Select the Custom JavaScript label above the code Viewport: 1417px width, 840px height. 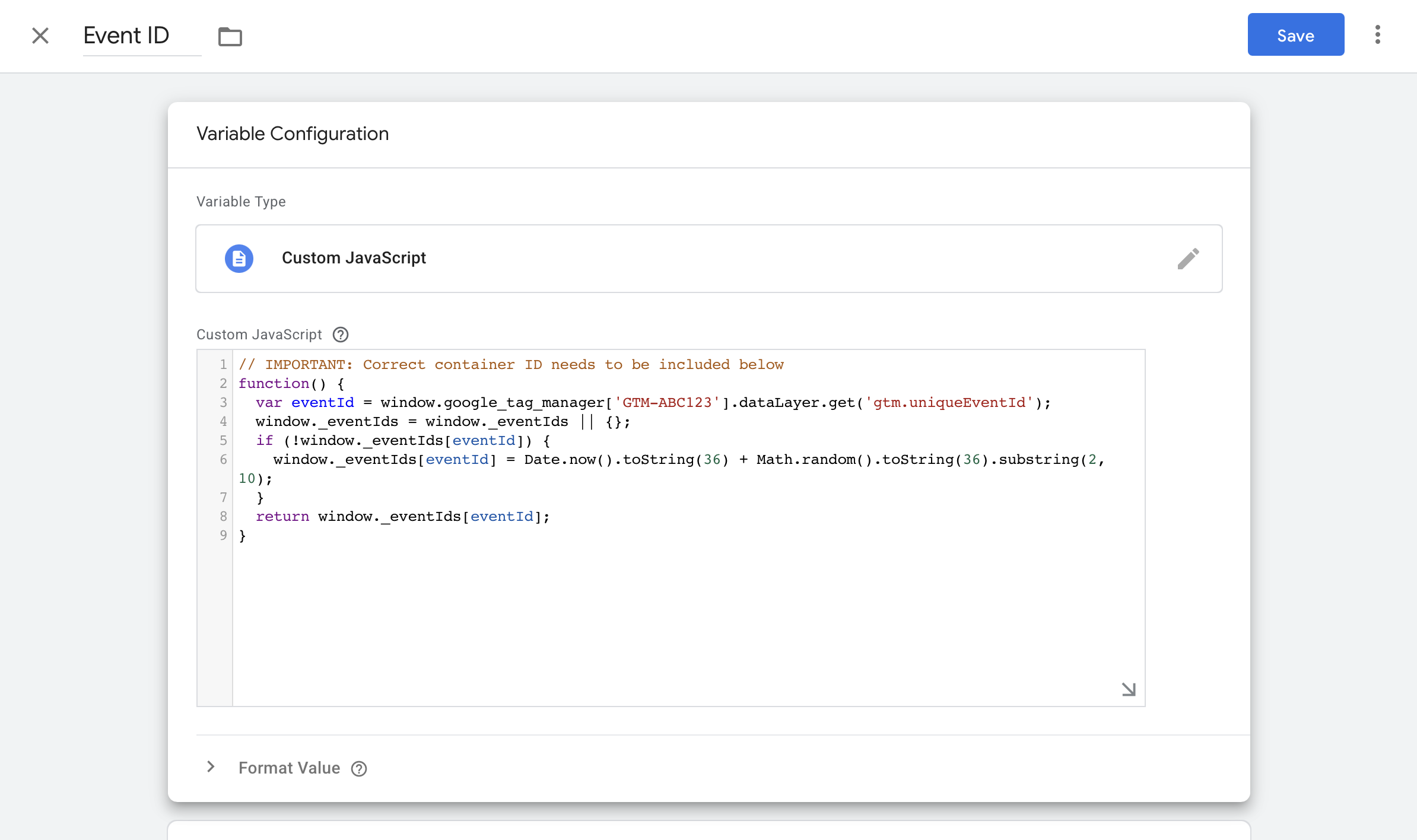pyautogui.click(x=258, y=334)
